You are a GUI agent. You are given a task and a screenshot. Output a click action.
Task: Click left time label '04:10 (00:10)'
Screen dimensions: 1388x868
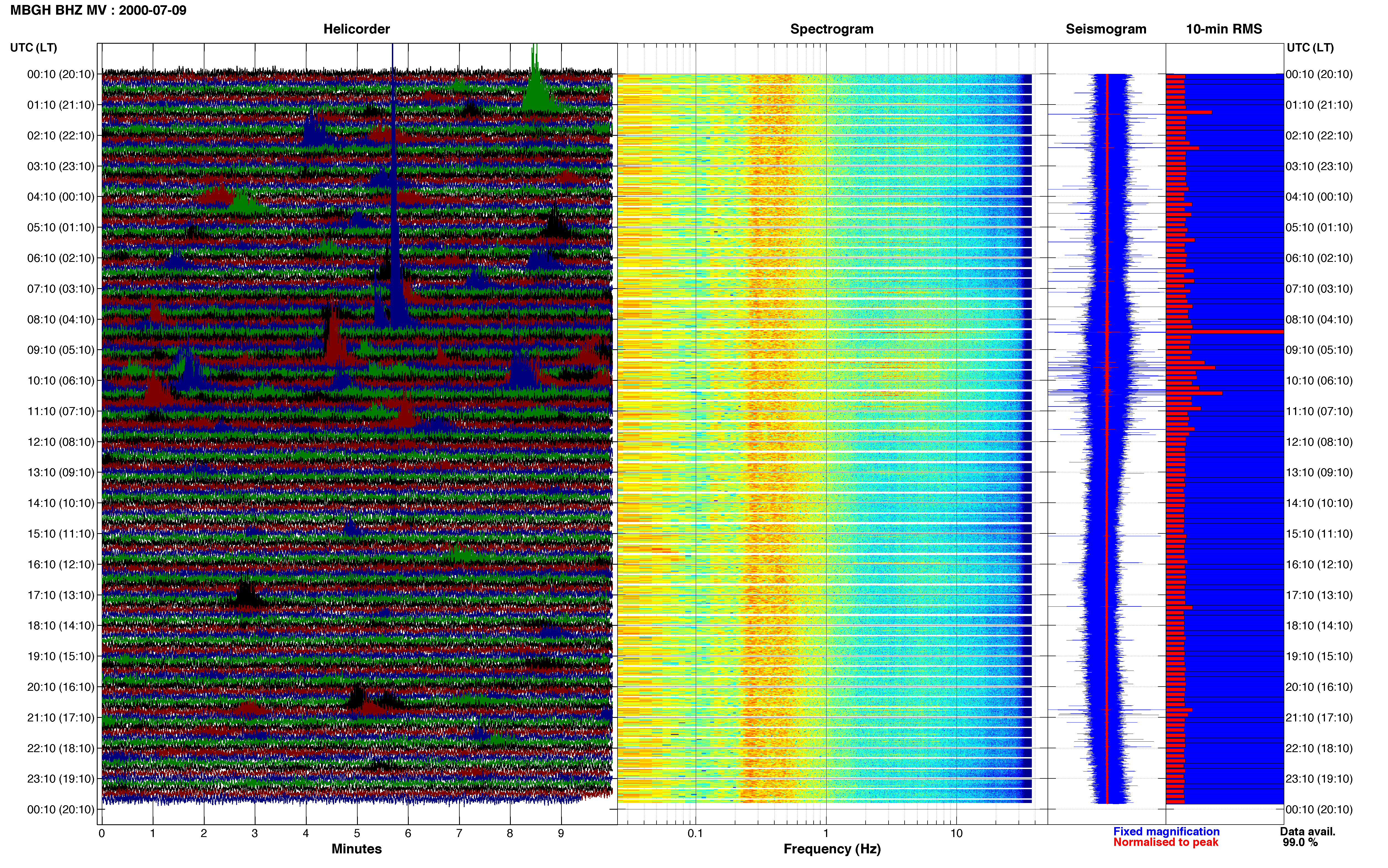click(x=61, y=197)
